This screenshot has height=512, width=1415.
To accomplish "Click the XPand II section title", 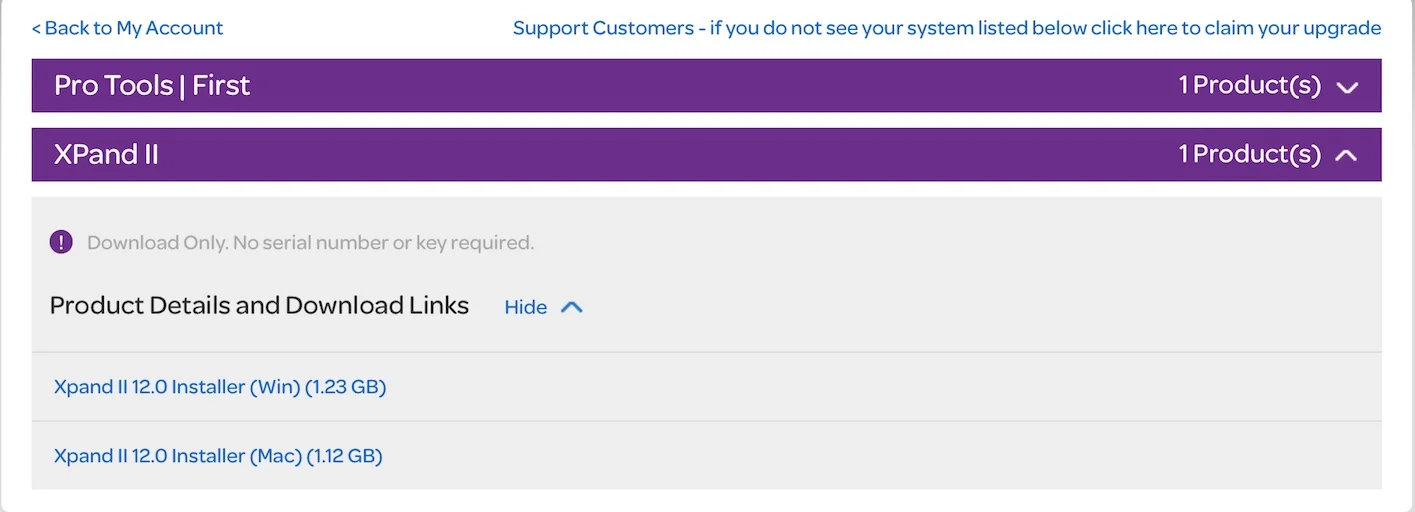I will [106, 155].
